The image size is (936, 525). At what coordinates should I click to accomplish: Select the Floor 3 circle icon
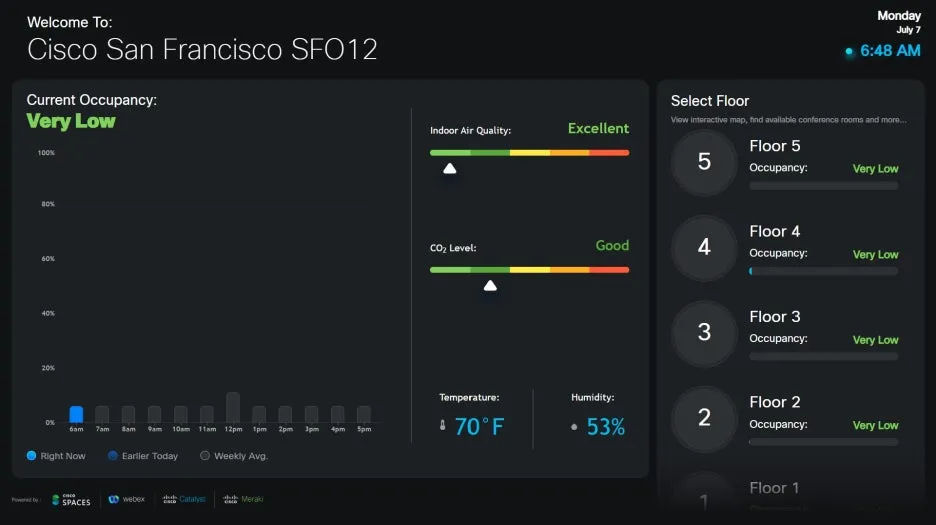pos(704,333)
